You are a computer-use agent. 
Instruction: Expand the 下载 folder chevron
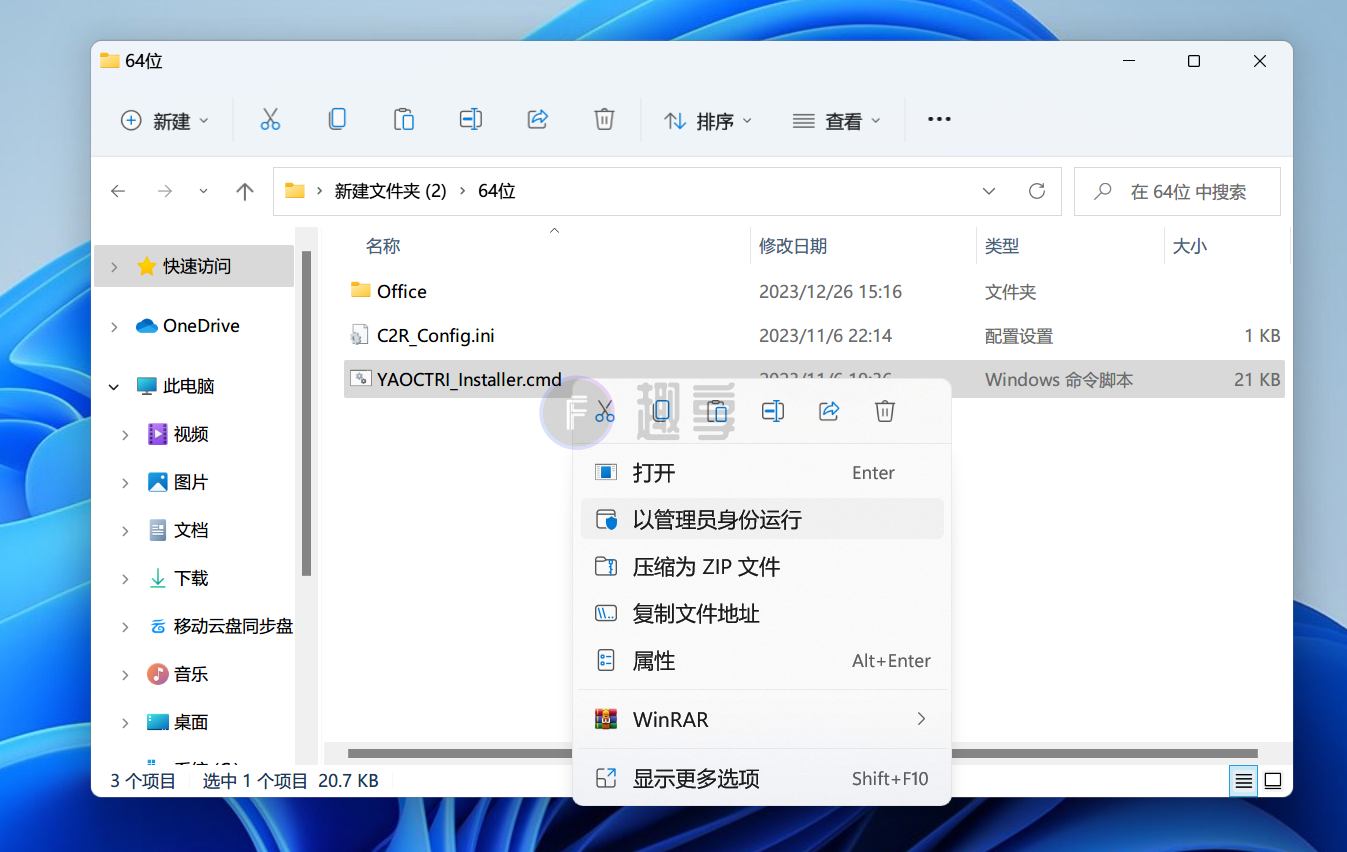(125, 578)
